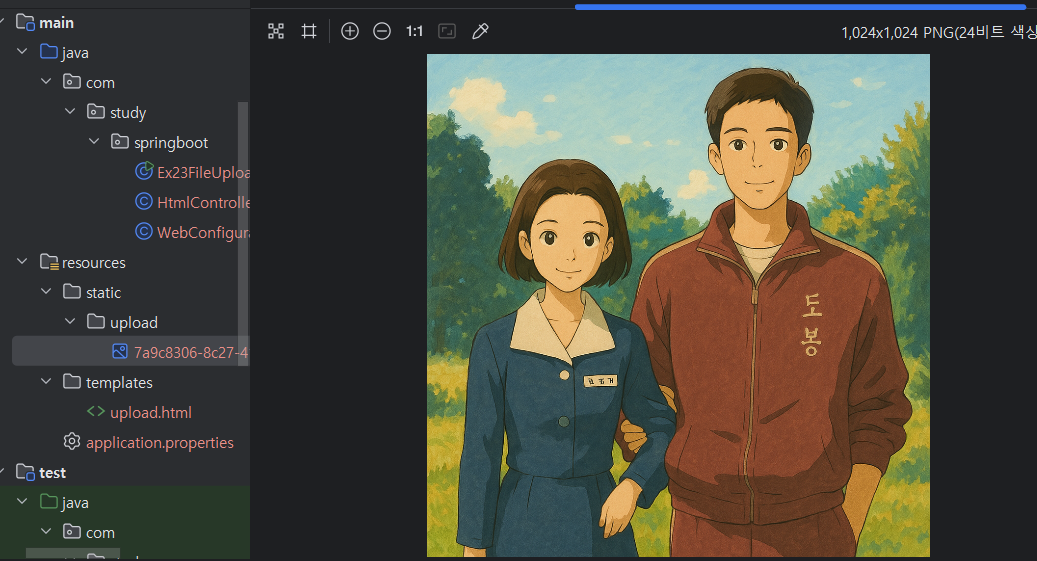
Task: Click the zoom in magnifier icon
Action: click(x=350, y=31)
